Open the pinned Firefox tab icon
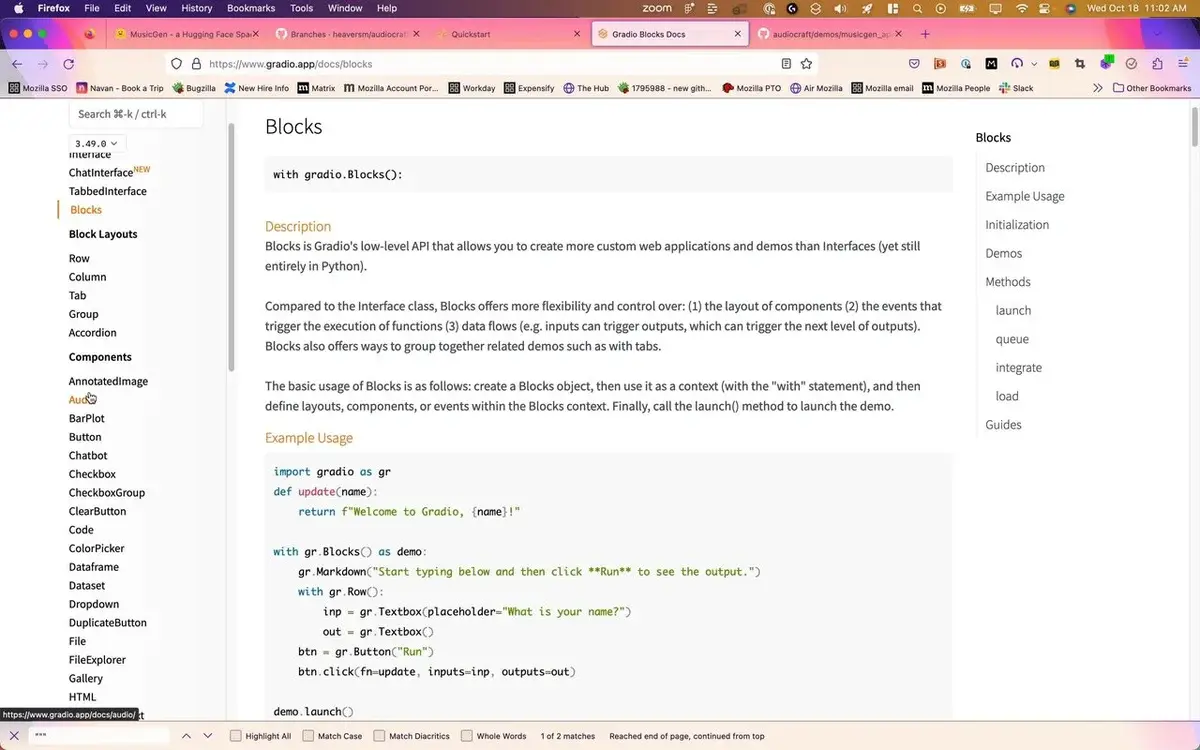 pos(89,34)
